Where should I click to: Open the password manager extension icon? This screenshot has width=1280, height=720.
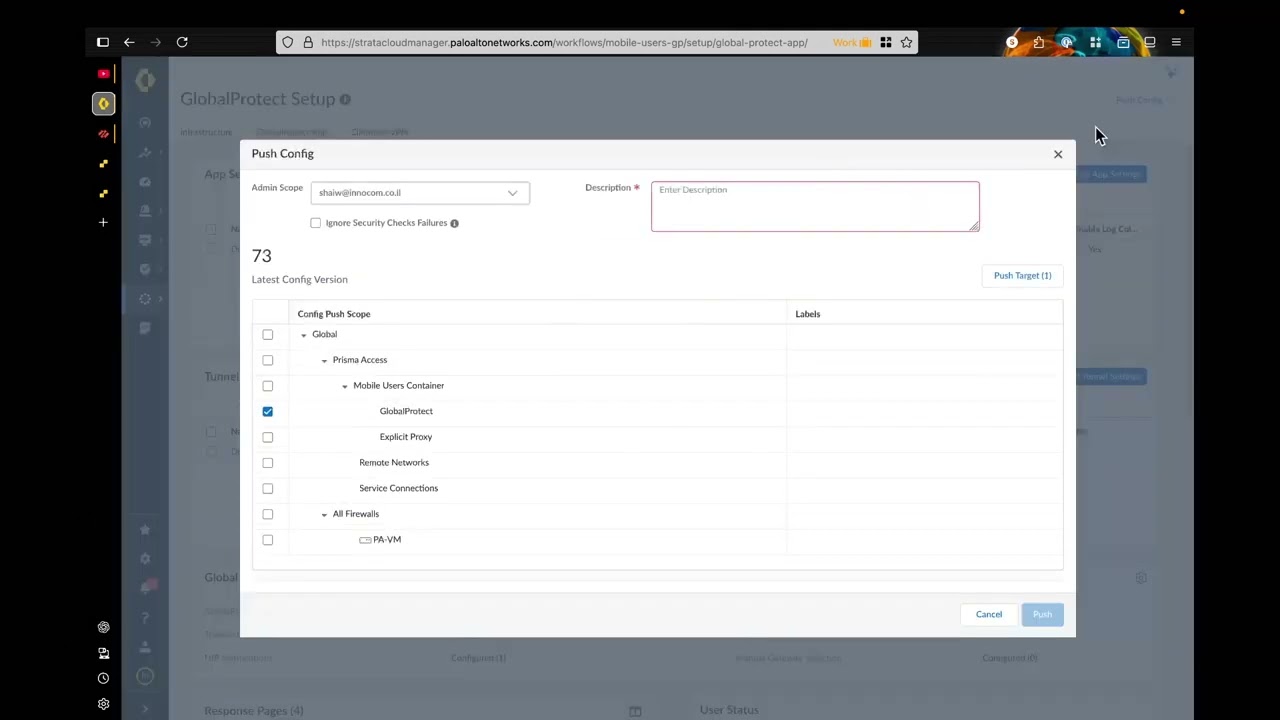1067,42
